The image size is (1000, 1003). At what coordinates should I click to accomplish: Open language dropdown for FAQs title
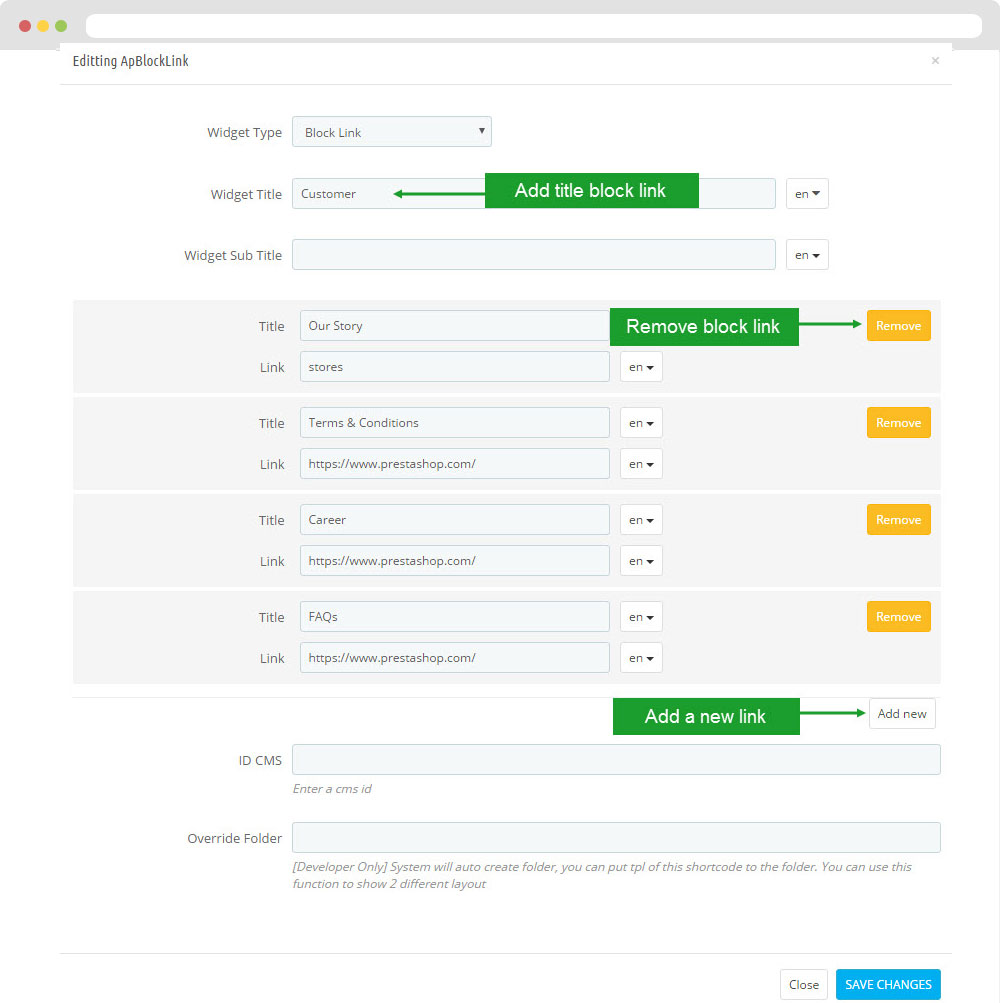tap(641, 617)
